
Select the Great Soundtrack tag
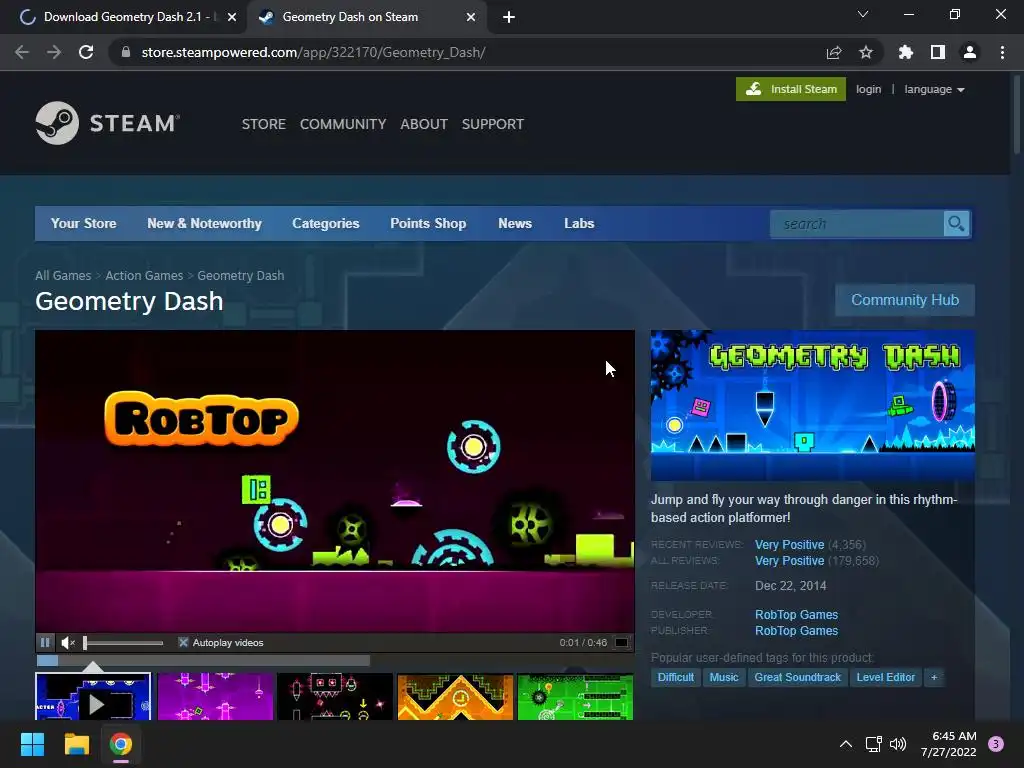[797, 677]
